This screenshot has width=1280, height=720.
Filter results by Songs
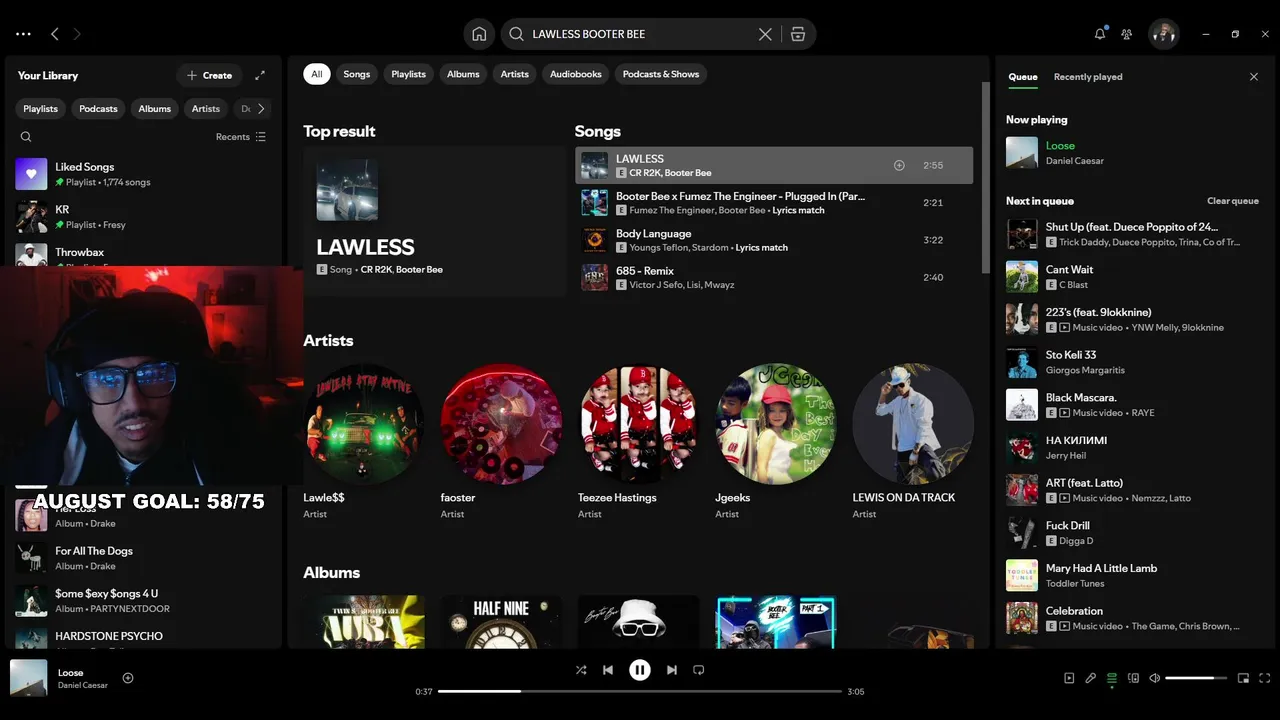click(357, 74)
